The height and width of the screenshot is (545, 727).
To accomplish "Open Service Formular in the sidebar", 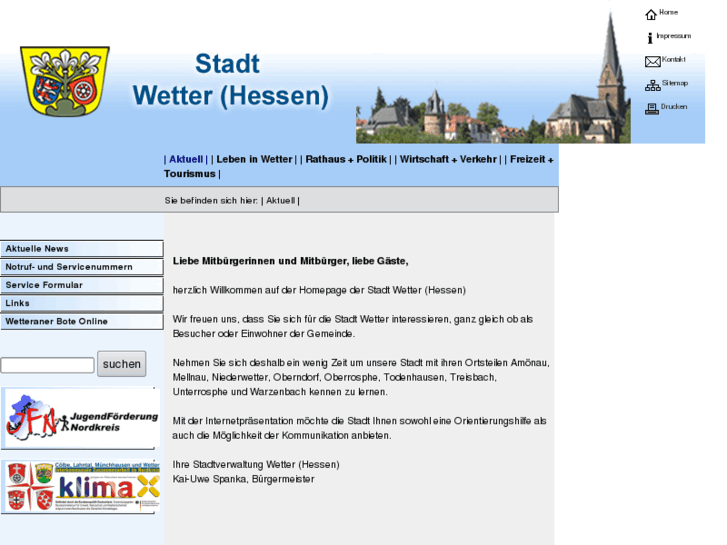I will pos(82,285).
